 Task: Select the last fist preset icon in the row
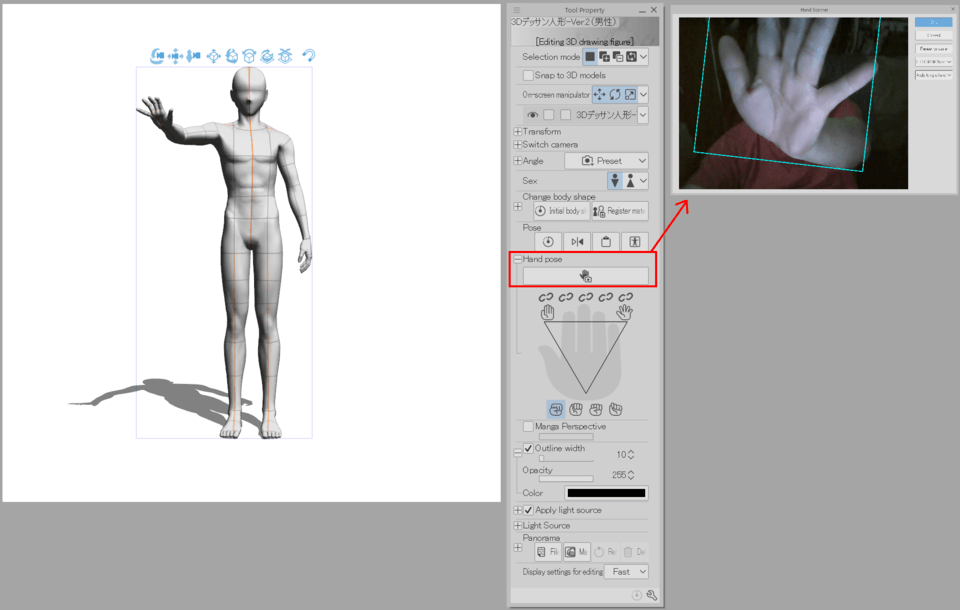(x=616, y=409)
